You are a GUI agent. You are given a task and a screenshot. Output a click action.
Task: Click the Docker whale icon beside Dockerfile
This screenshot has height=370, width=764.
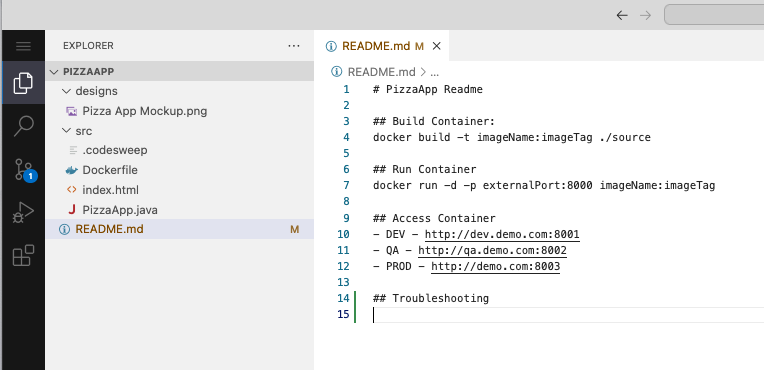point(72,171)
